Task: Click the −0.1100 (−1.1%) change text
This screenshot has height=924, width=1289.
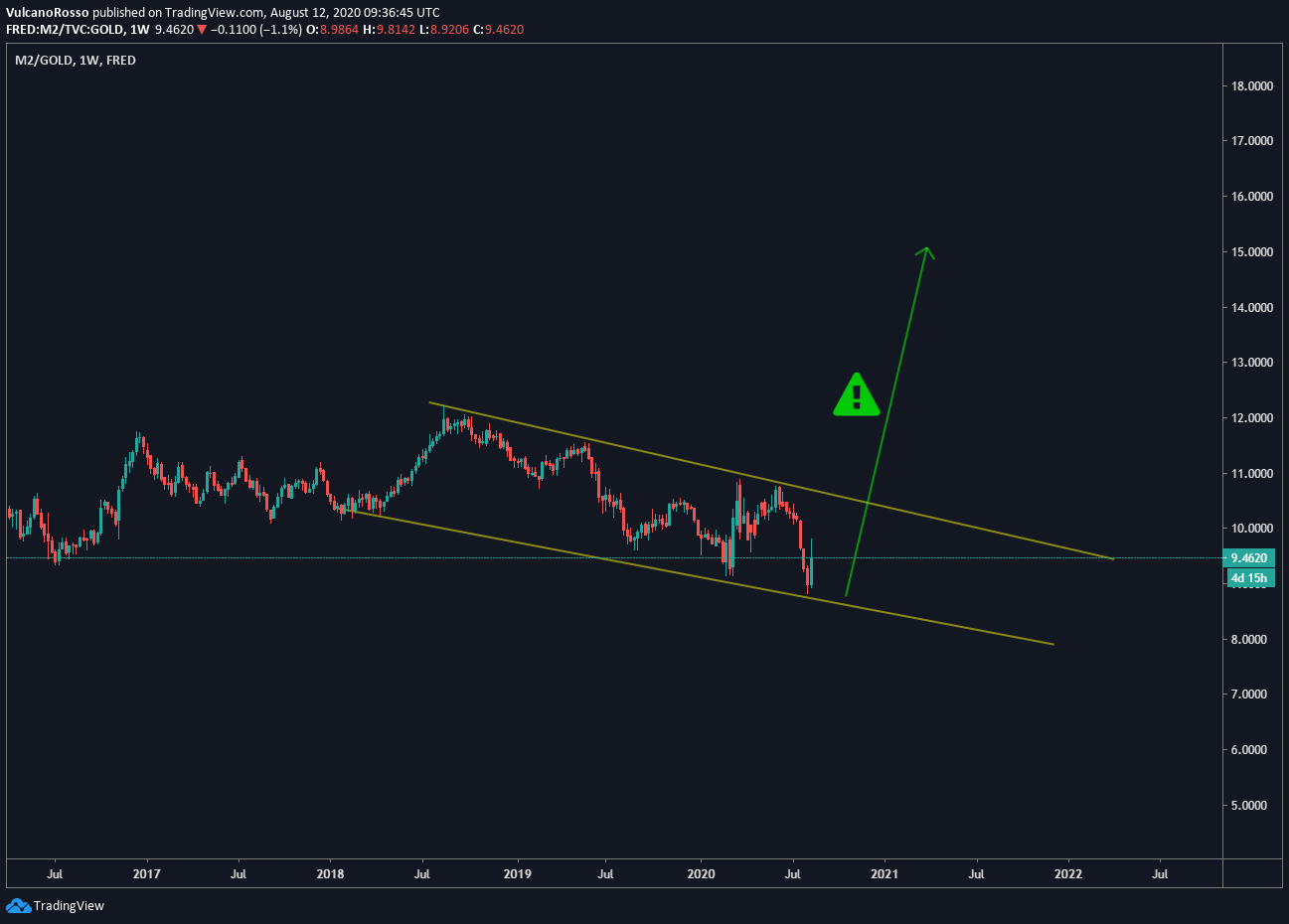Action: click(256, 30)
